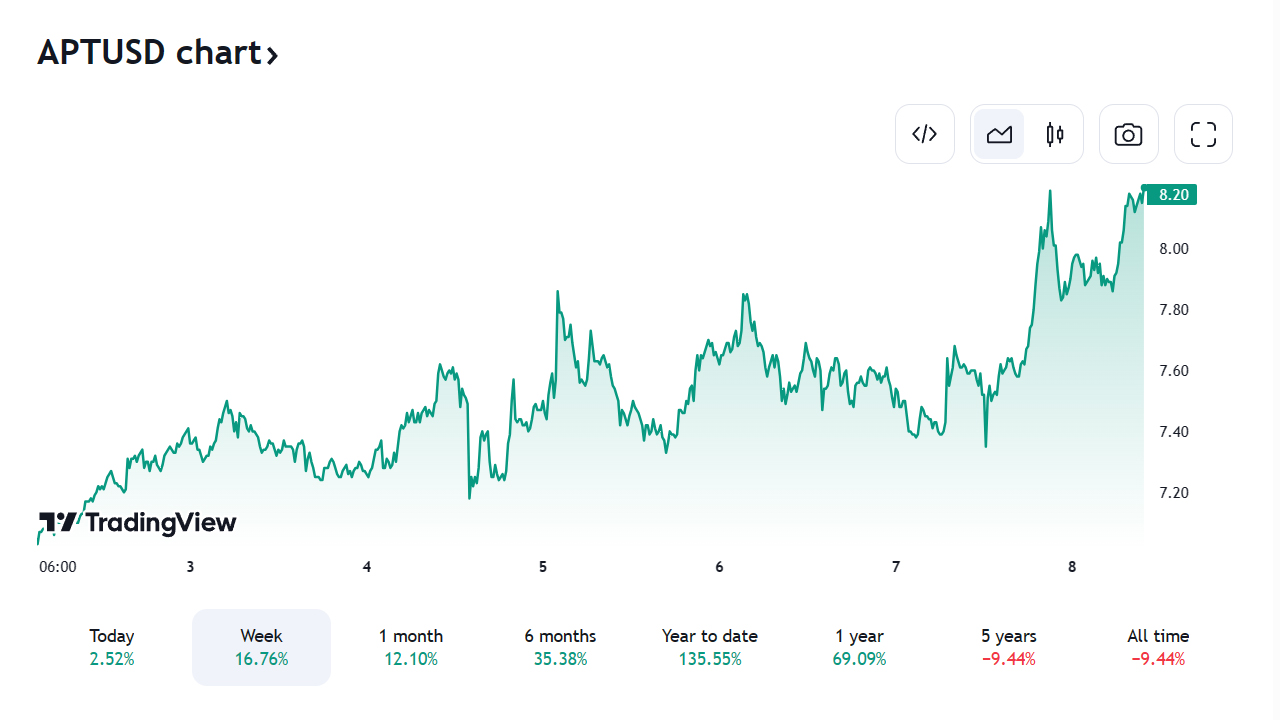Expand the chart to fullscreen
Viewport: 1280px width, 720px height.
1203,134
